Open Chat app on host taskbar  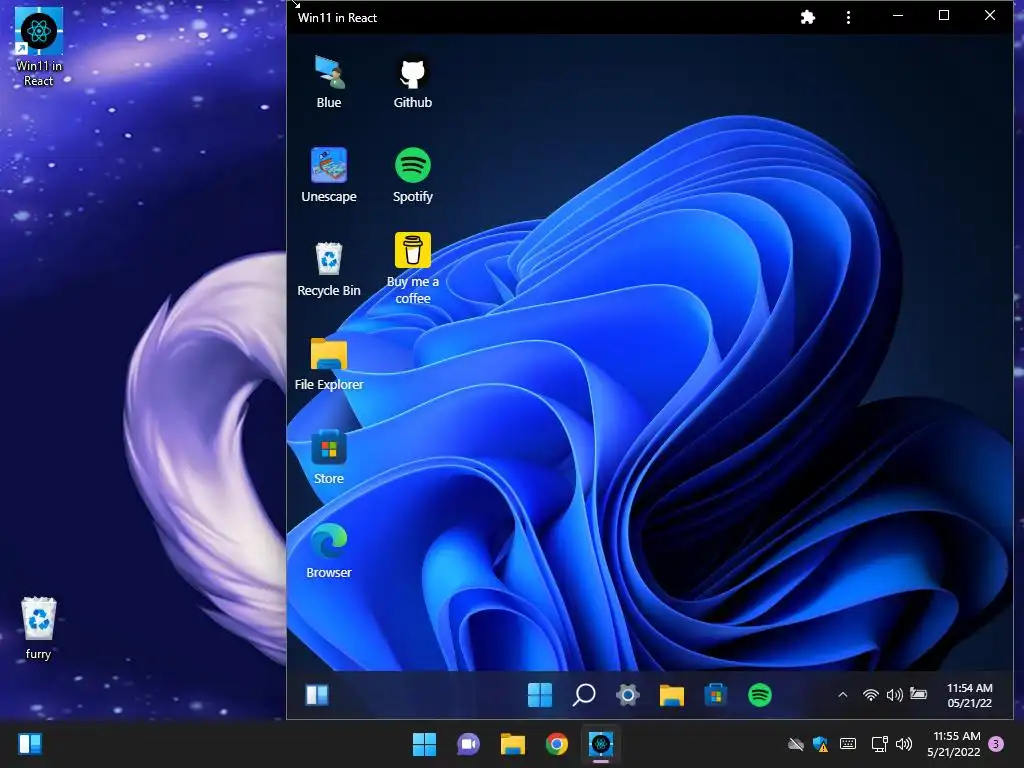468,744
